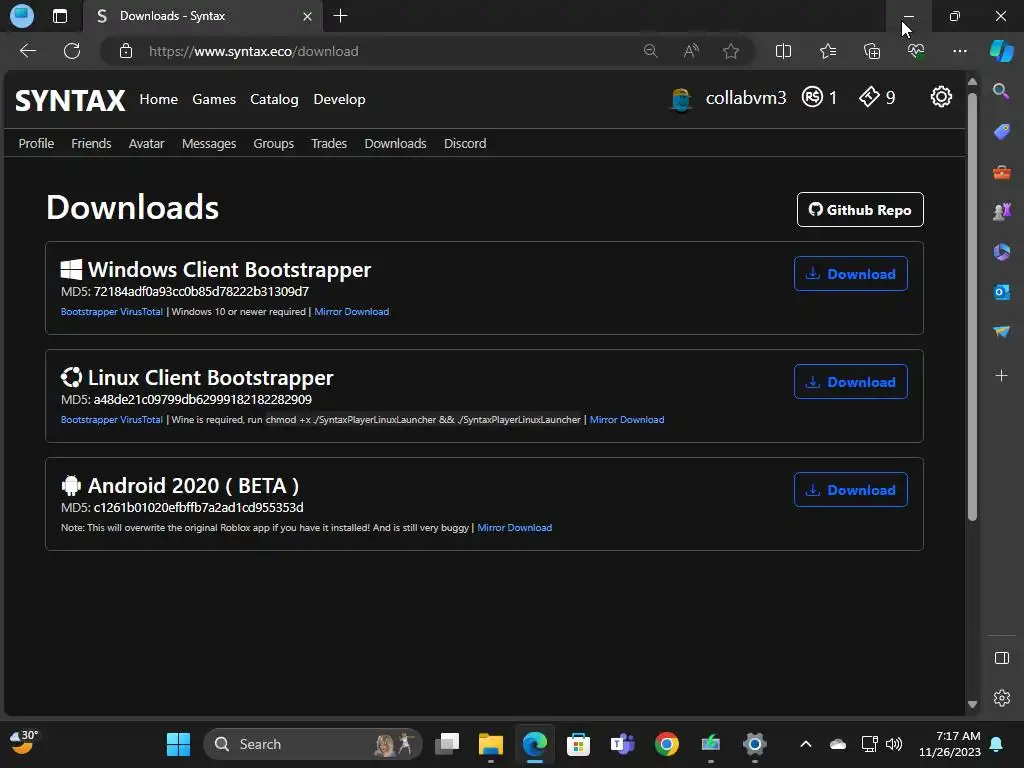Open split screen view
This screenshot has width=1024, height=768.
tap(783, 51)
